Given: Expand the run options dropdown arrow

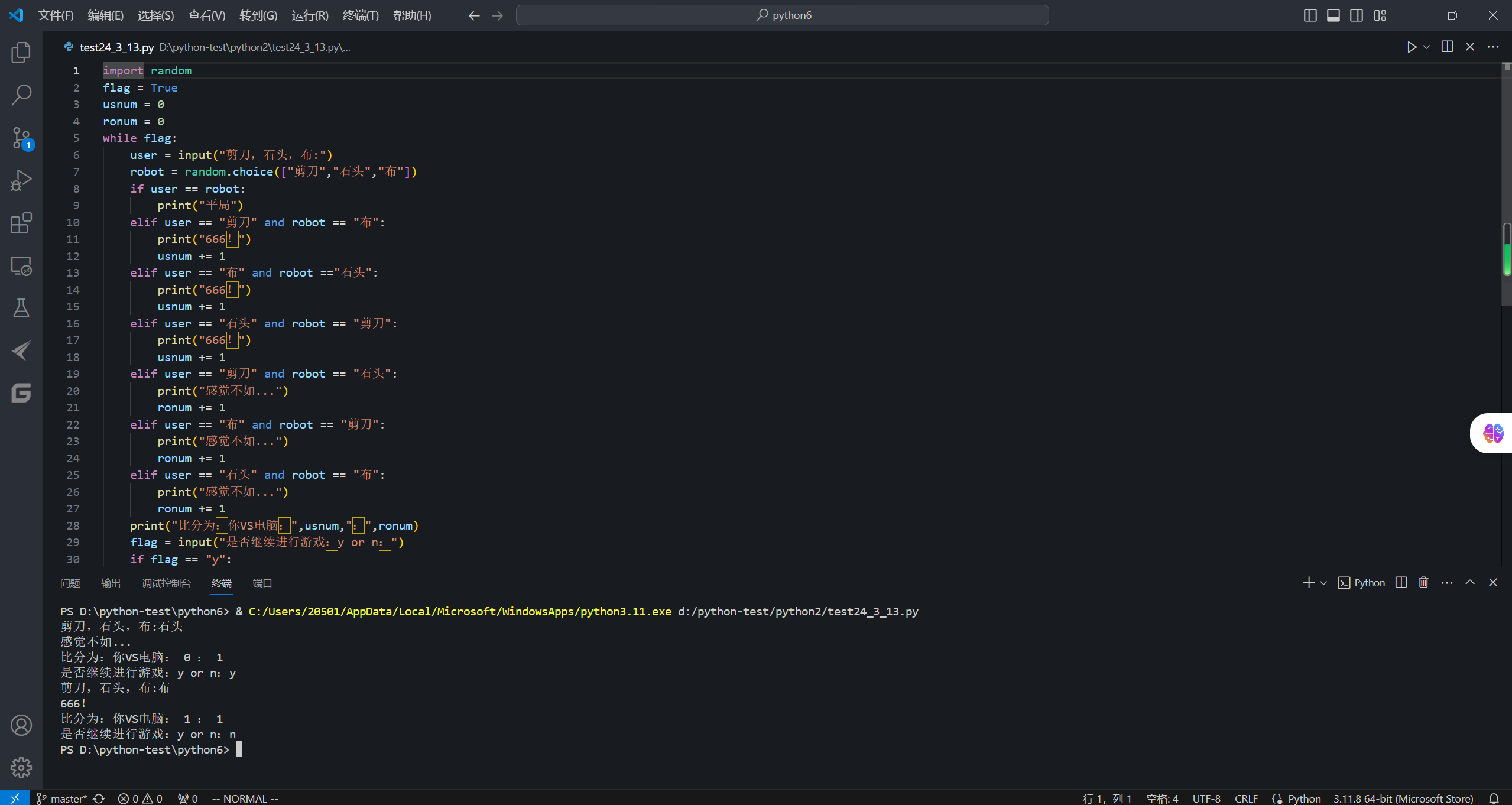Looking at the screenshot, I should pos(1427,47).
